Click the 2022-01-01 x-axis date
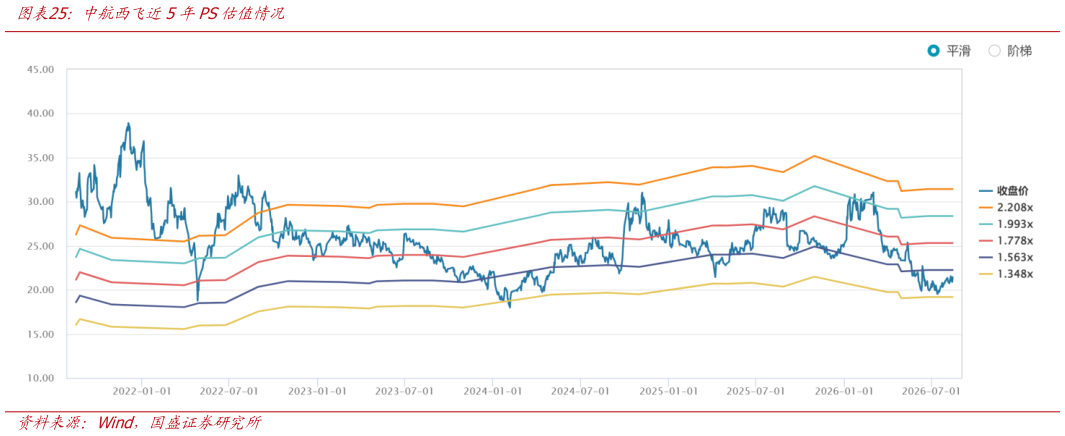Screen dimensions: 1065x436 141,392
